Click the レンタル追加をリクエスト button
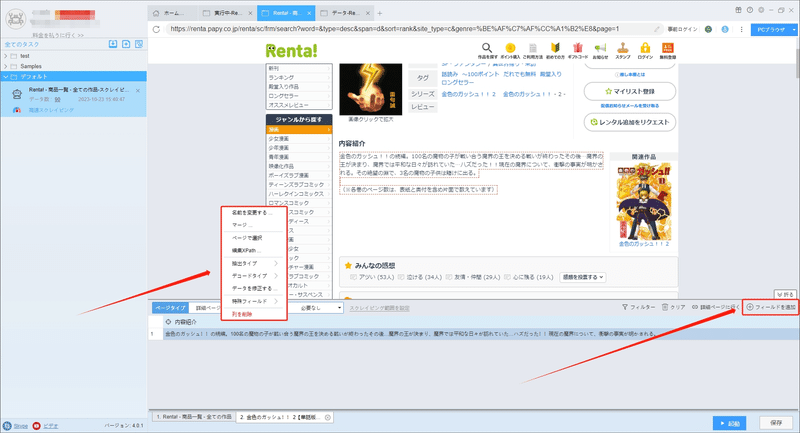The height and width of the screenshot is (433, 800). click(630, 122)
